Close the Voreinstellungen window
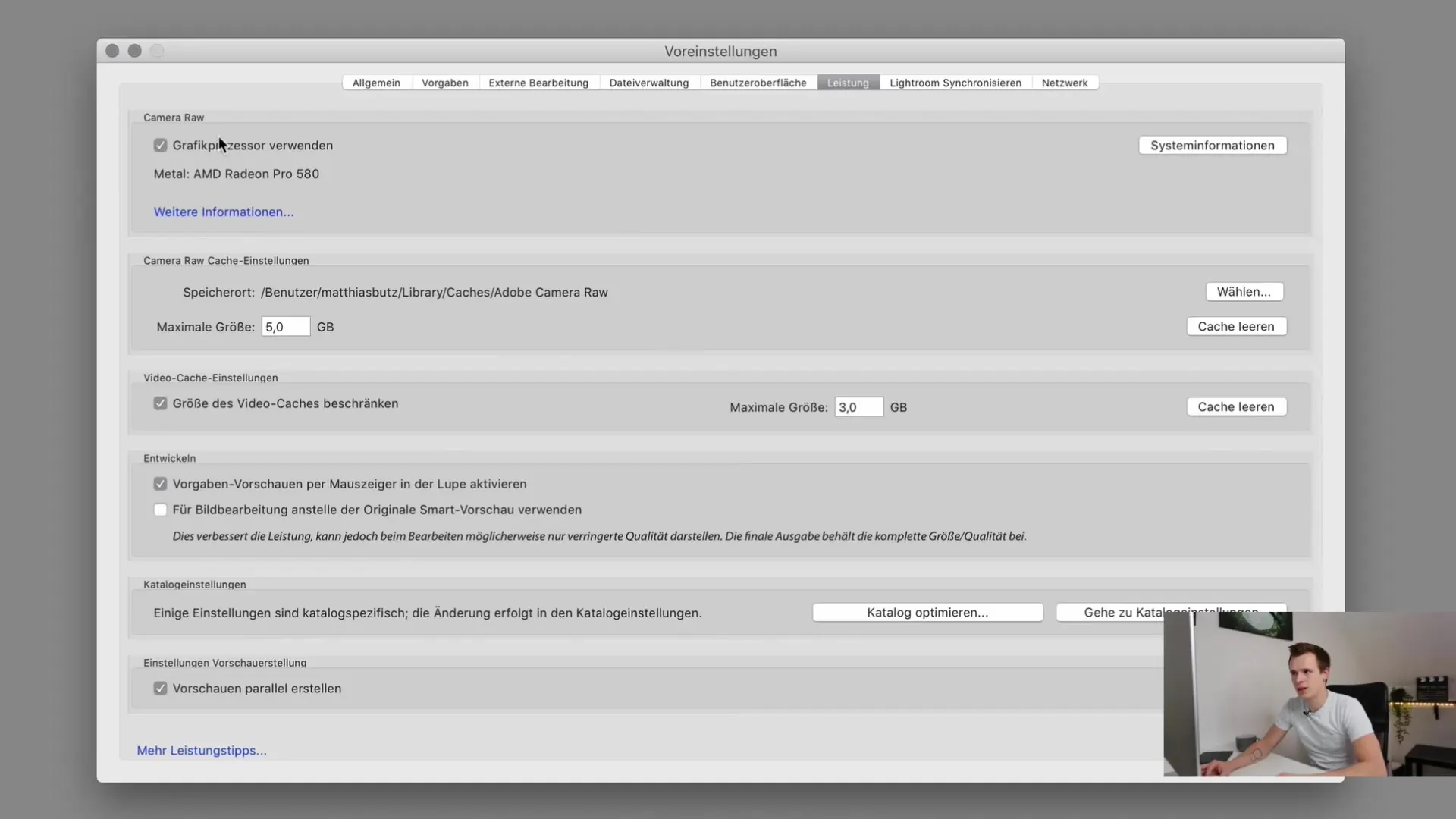 coord(112,51)
